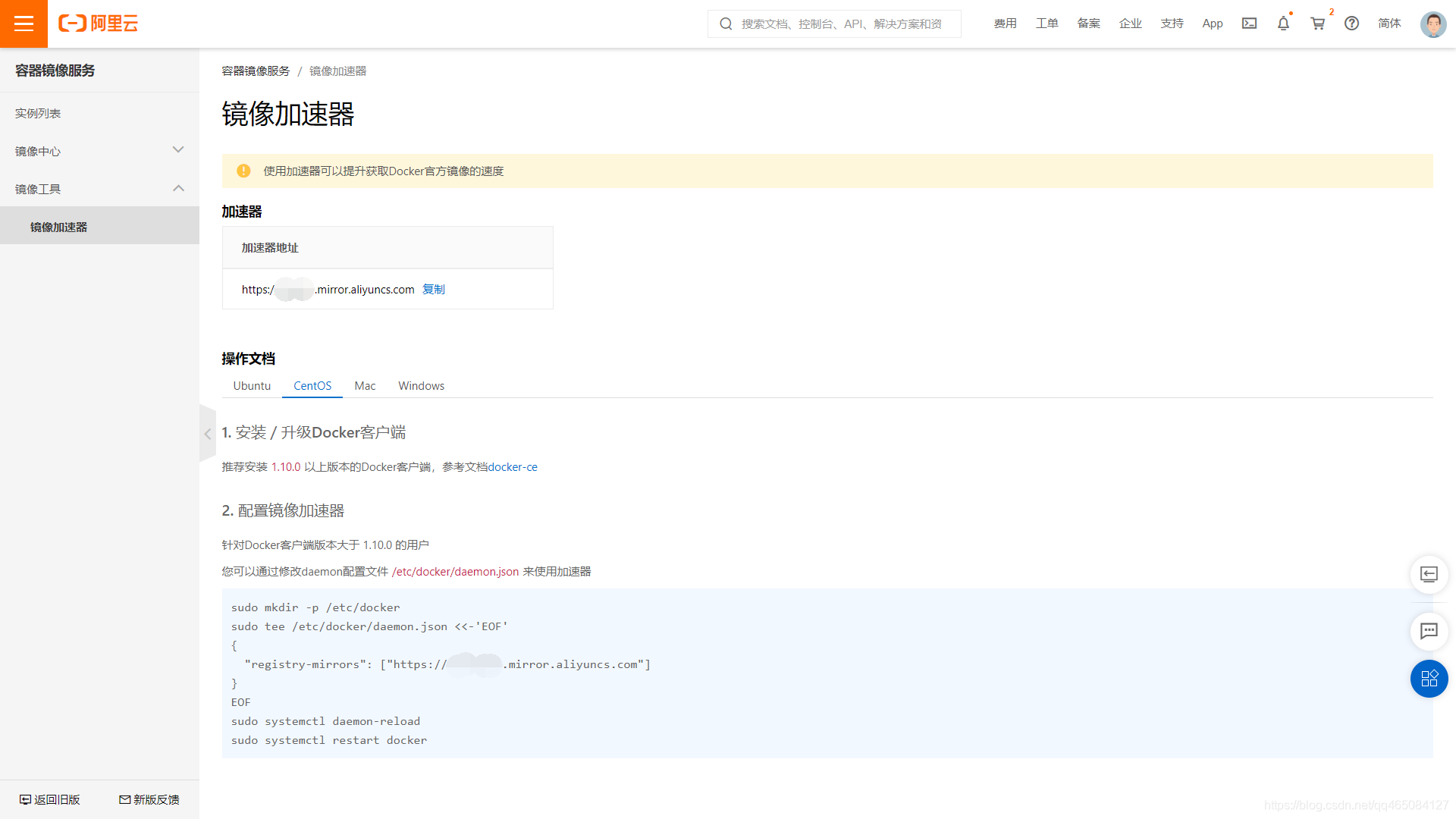Image resolution: width=1456 pixels, height=819 pixels.
Task: Select the Mac documentation tab
Action: pyautogui.click(x=365, y=386)
